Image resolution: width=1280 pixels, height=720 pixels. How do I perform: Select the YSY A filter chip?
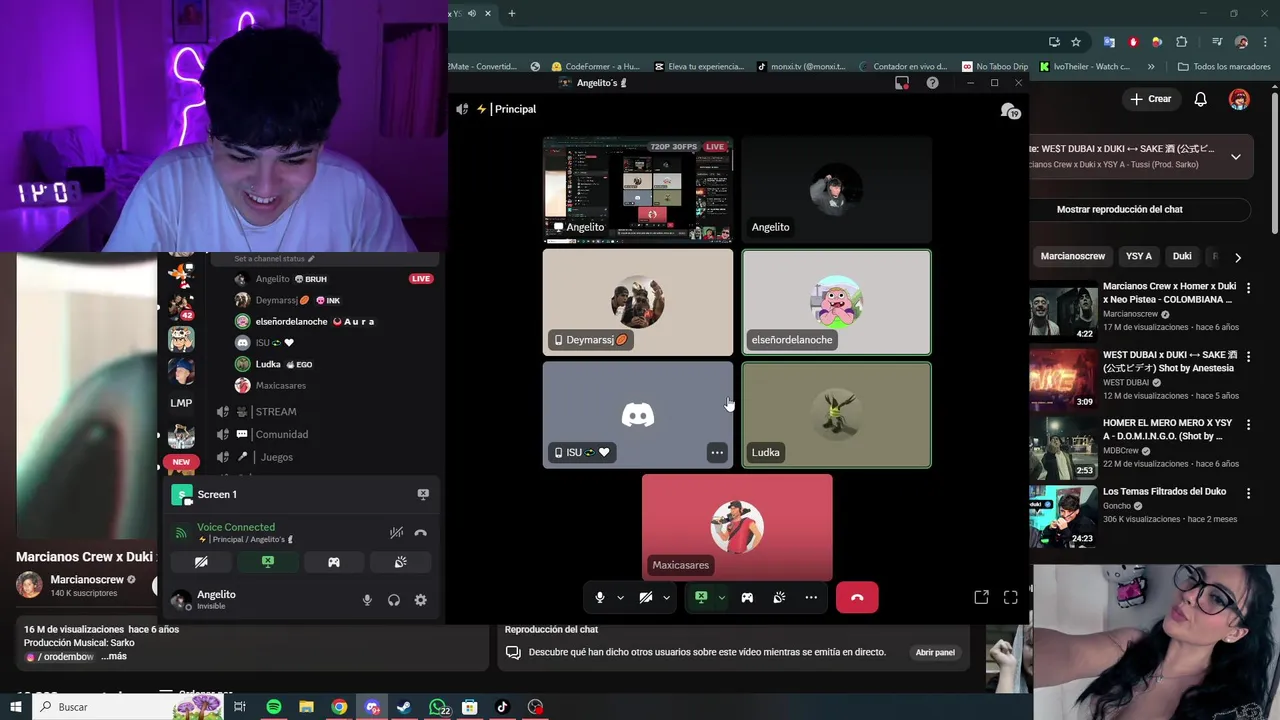click(1138, 256)
